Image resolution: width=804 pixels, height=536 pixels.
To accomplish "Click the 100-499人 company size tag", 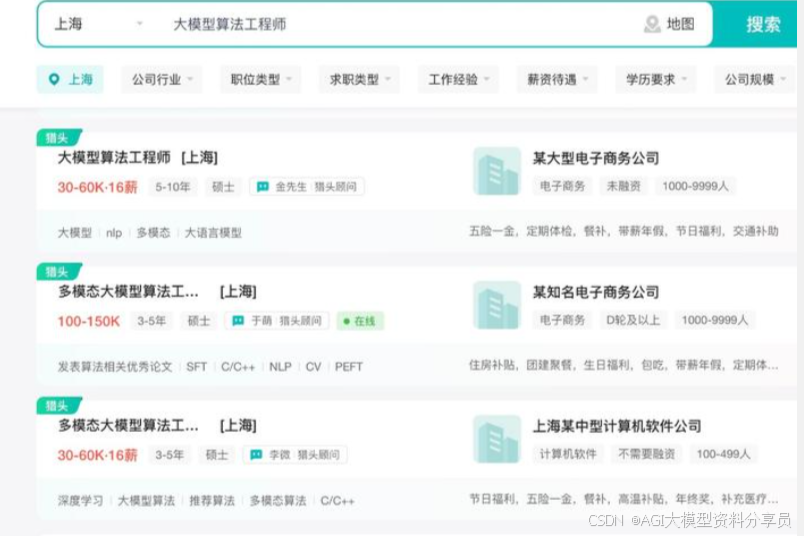I will point(723,454).
